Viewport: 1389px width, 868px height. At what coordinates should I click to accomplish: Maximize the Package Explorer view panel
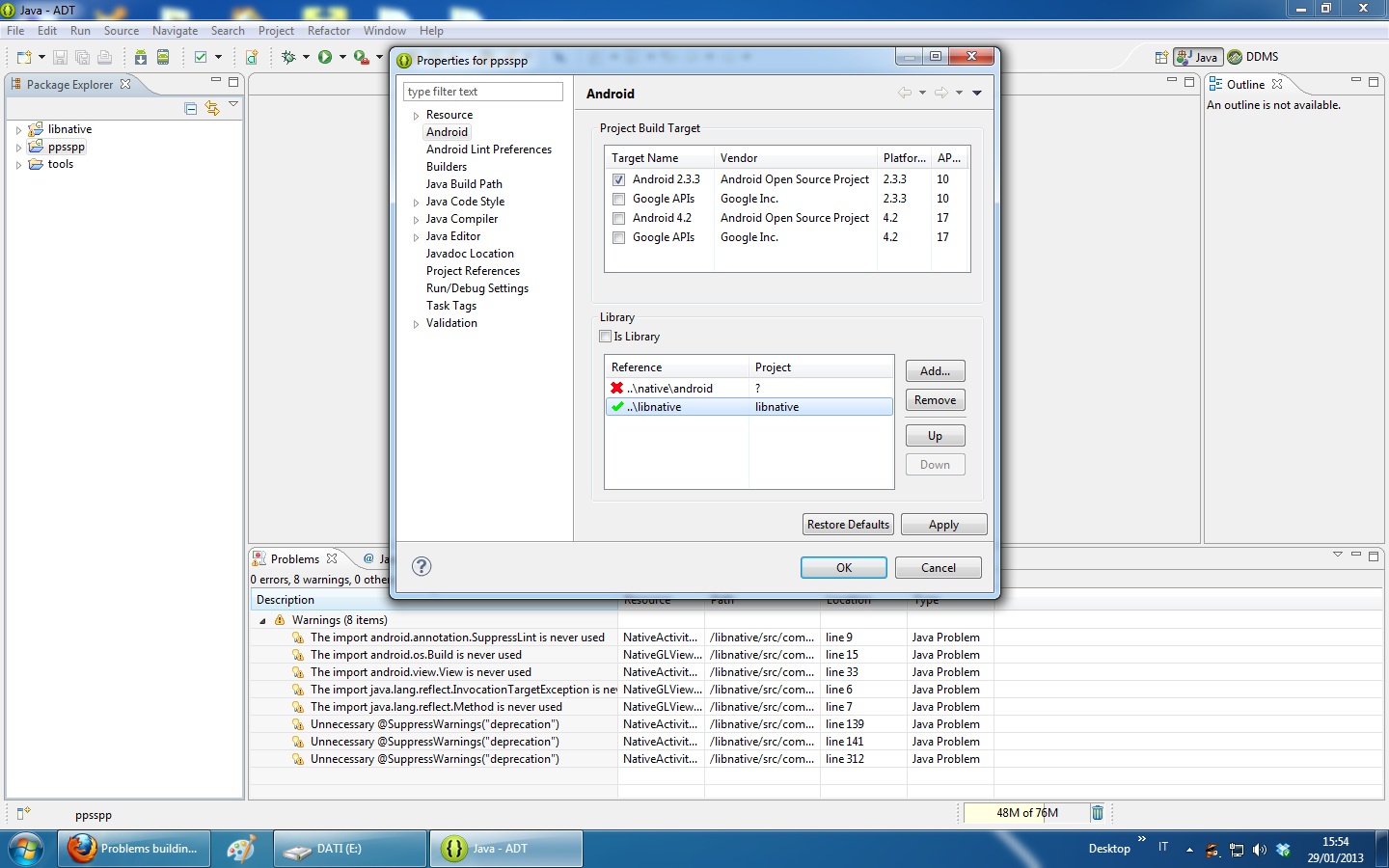pos(233,82)
